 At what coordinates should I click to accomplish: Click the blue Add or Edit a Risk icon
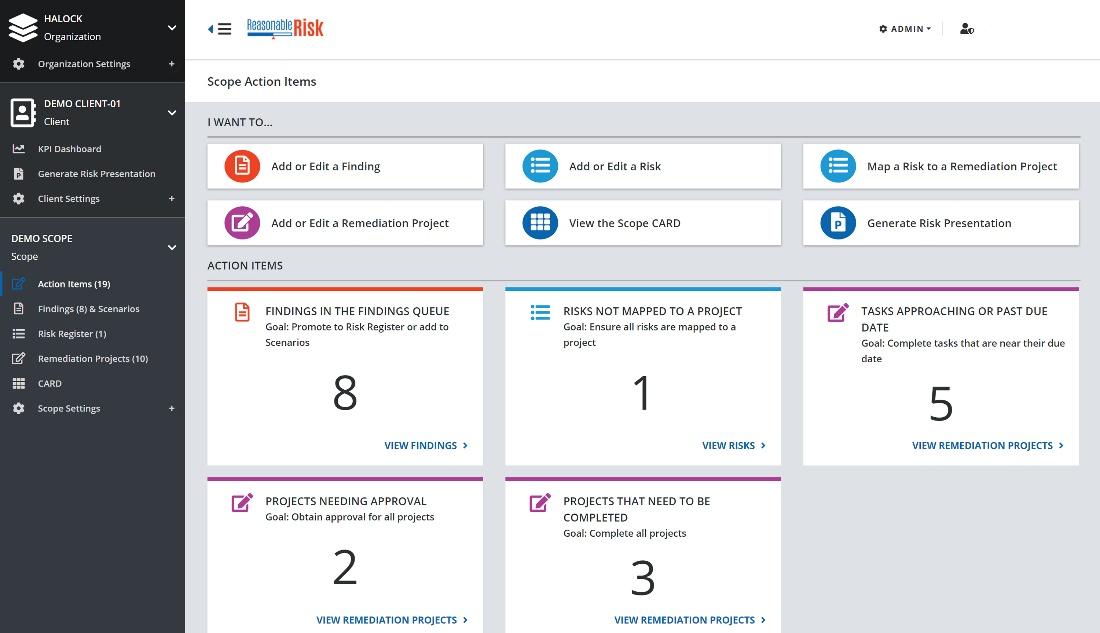click(540, 167)
